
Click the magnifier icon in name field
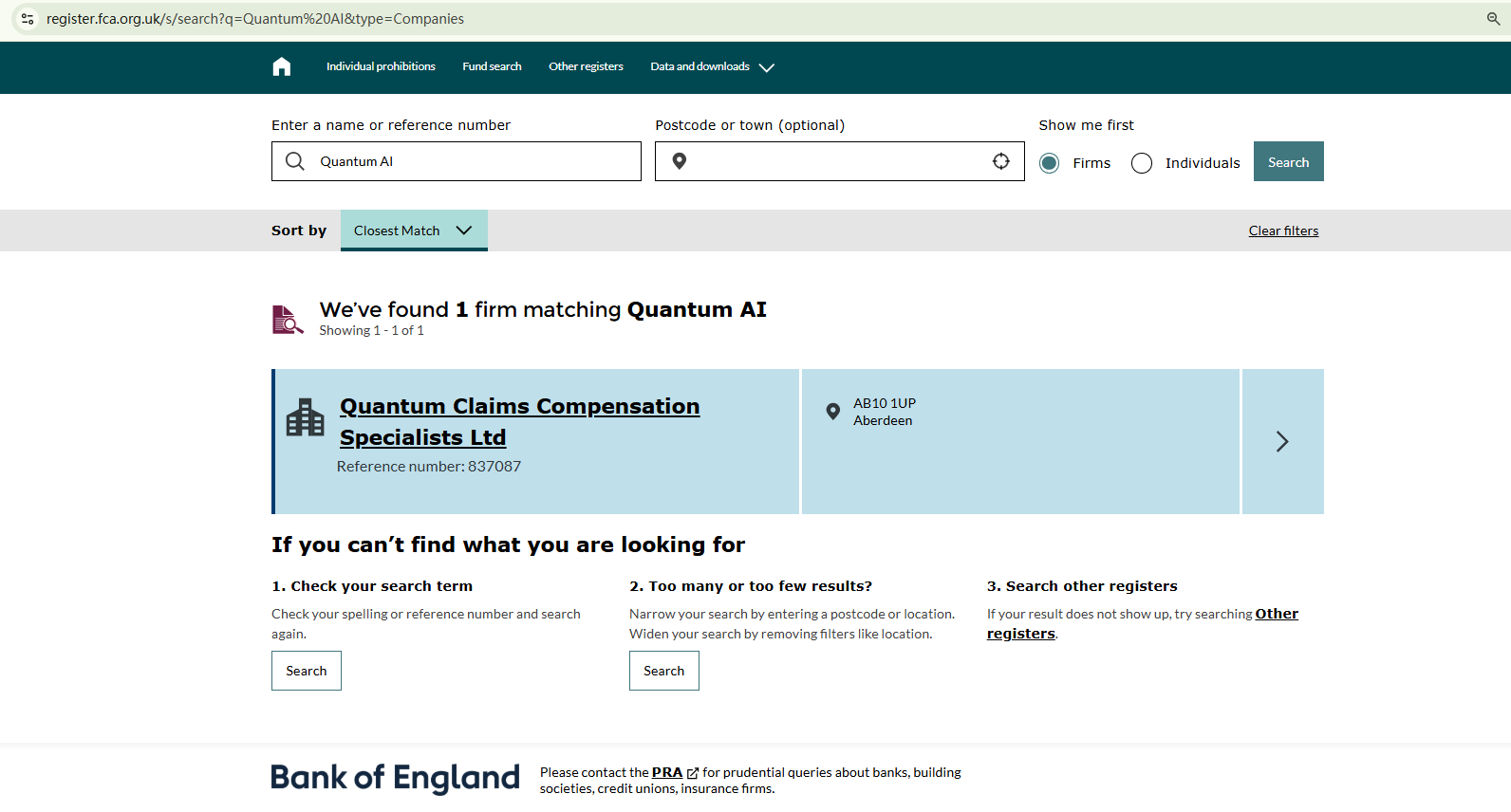[295, 161]
